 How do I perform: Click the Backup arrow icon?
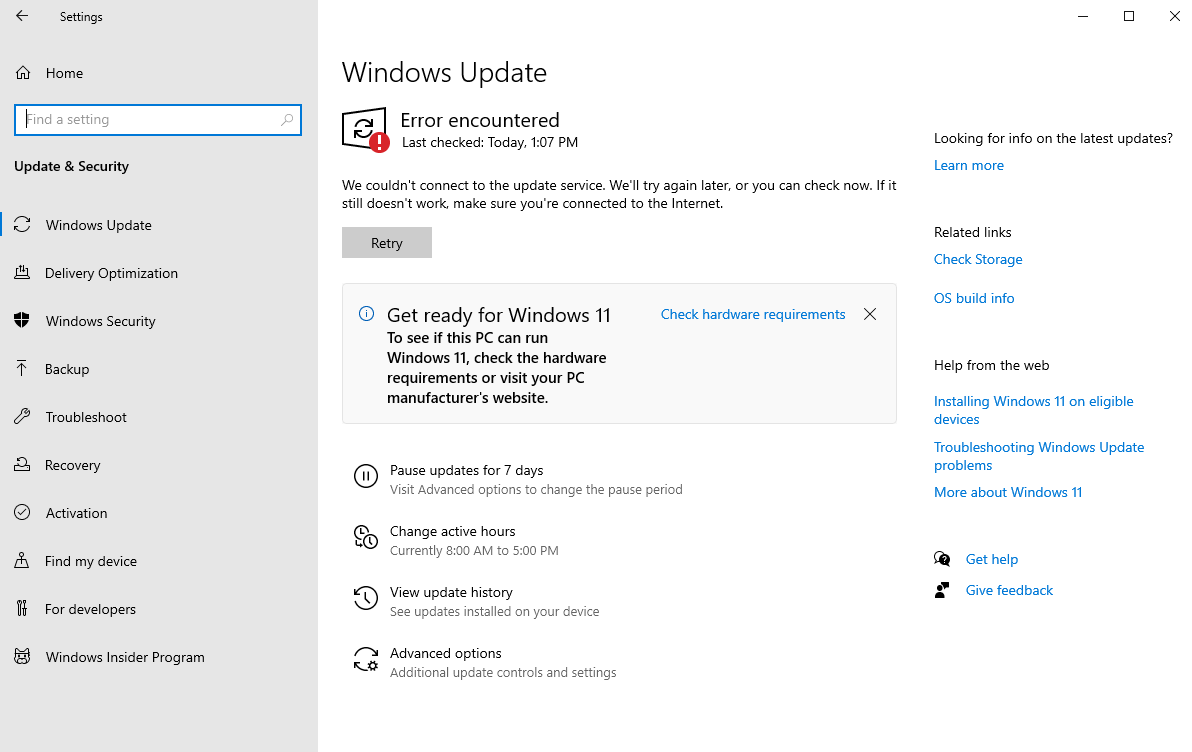(x=22, y=369)
